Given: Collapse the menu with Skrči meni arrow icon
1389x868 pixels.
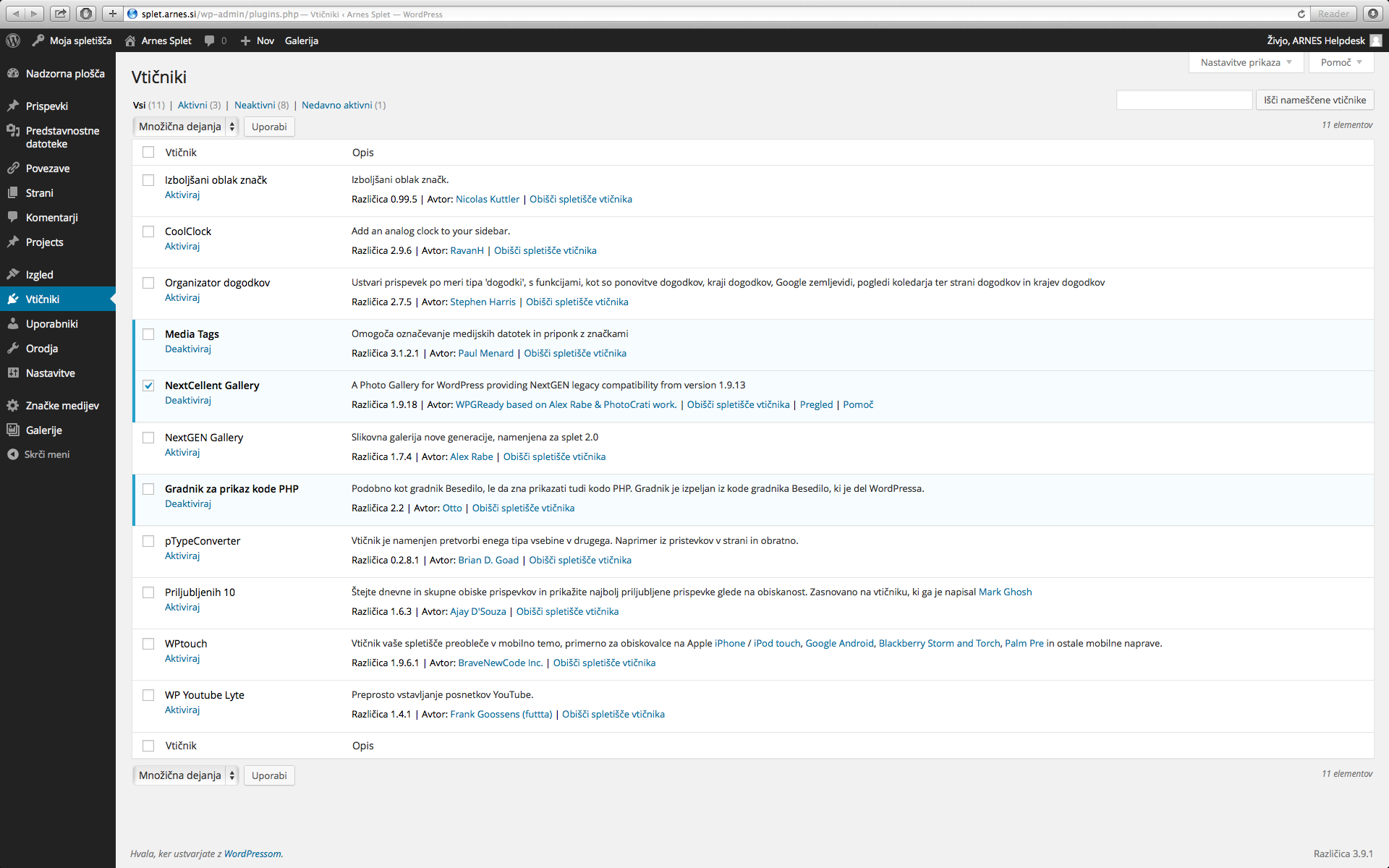Looking at the screenshot, I should [13, 454].
